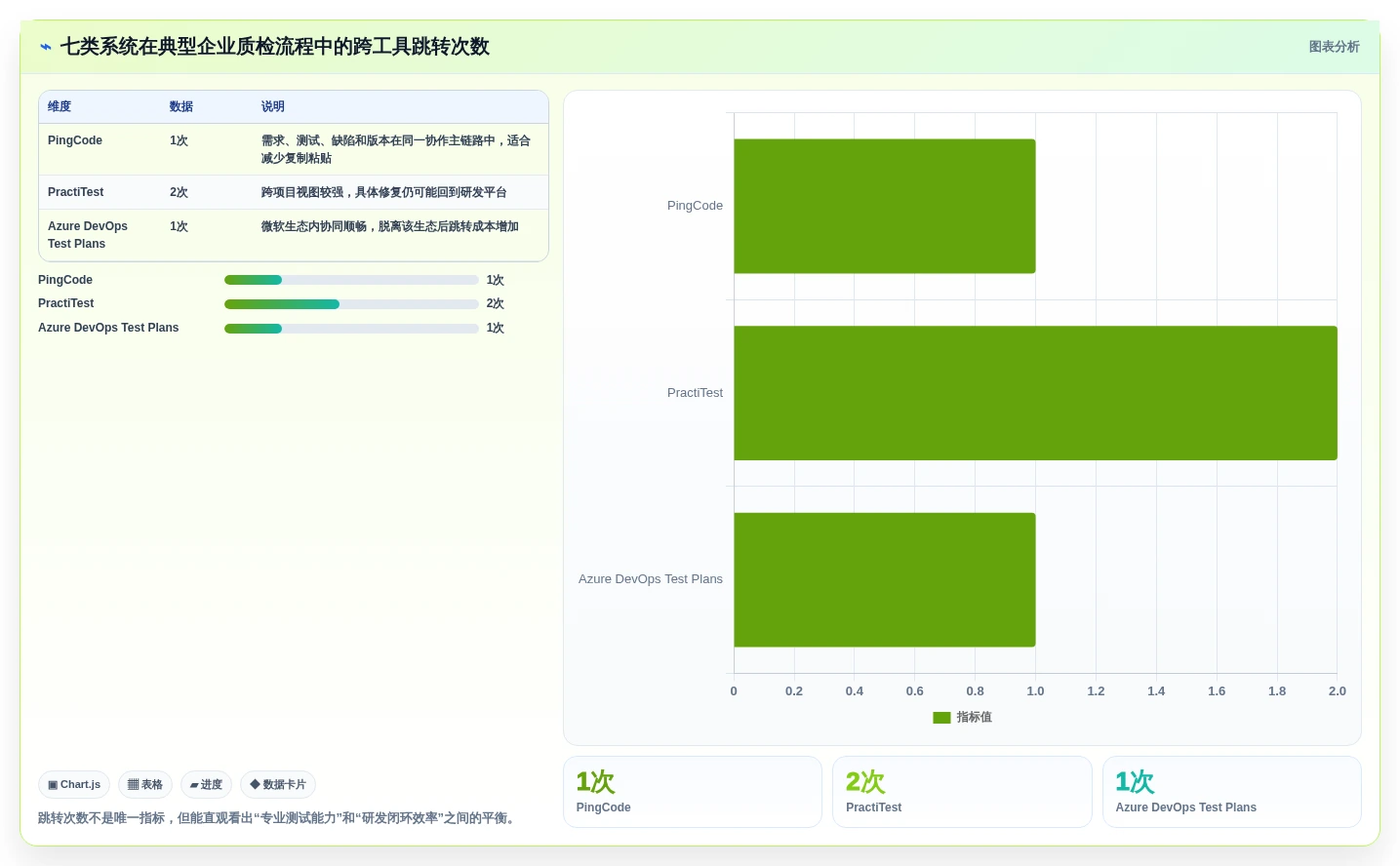Click the description starting with 需求、测试、缺陷

(x=395, y=149)
